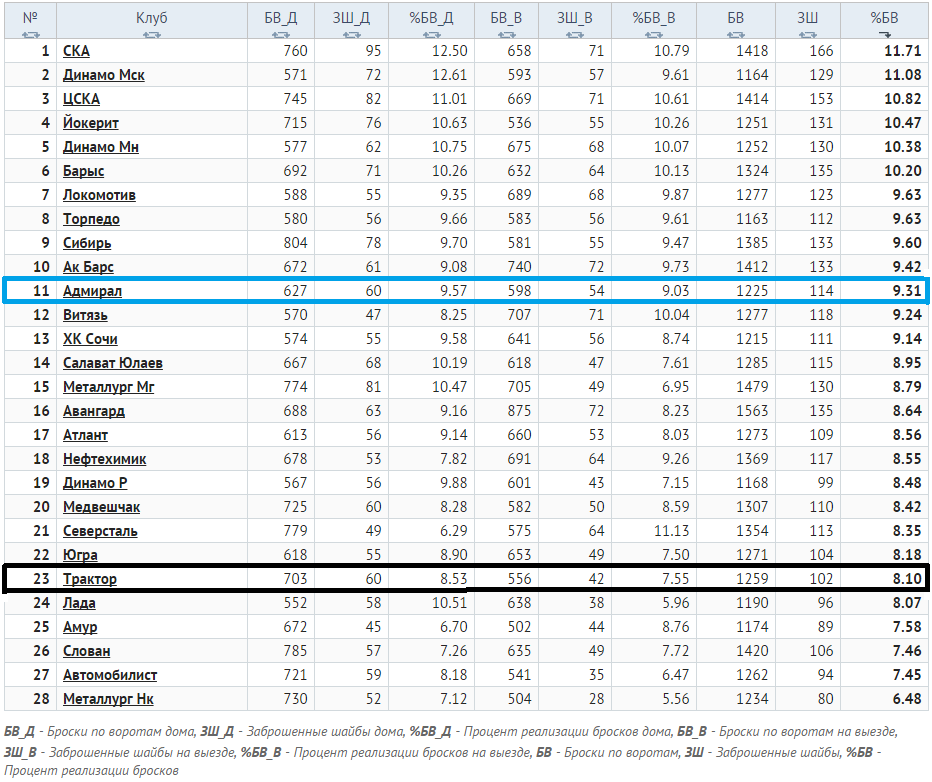Toggle sort arrow under %БВ header

(885, 35)
